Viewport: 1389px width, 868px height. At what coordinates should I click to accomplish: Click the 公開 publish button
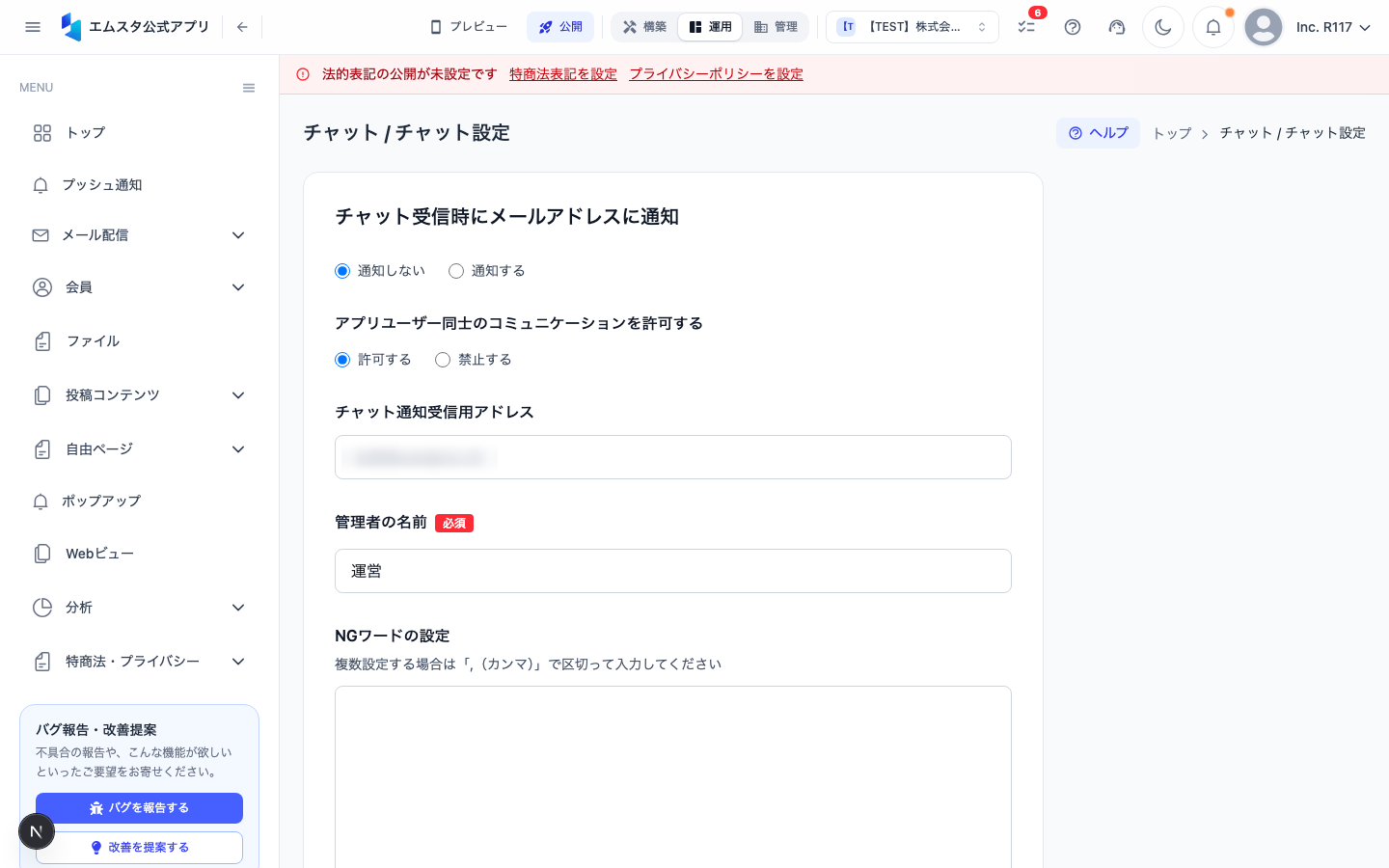pyautogui.click(x=560, y=27)
